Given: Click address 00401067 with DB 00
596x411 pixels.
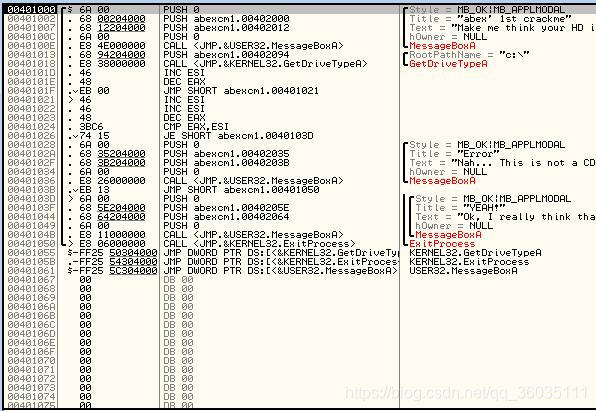Looking at the screenshot, I should point(31,280).
